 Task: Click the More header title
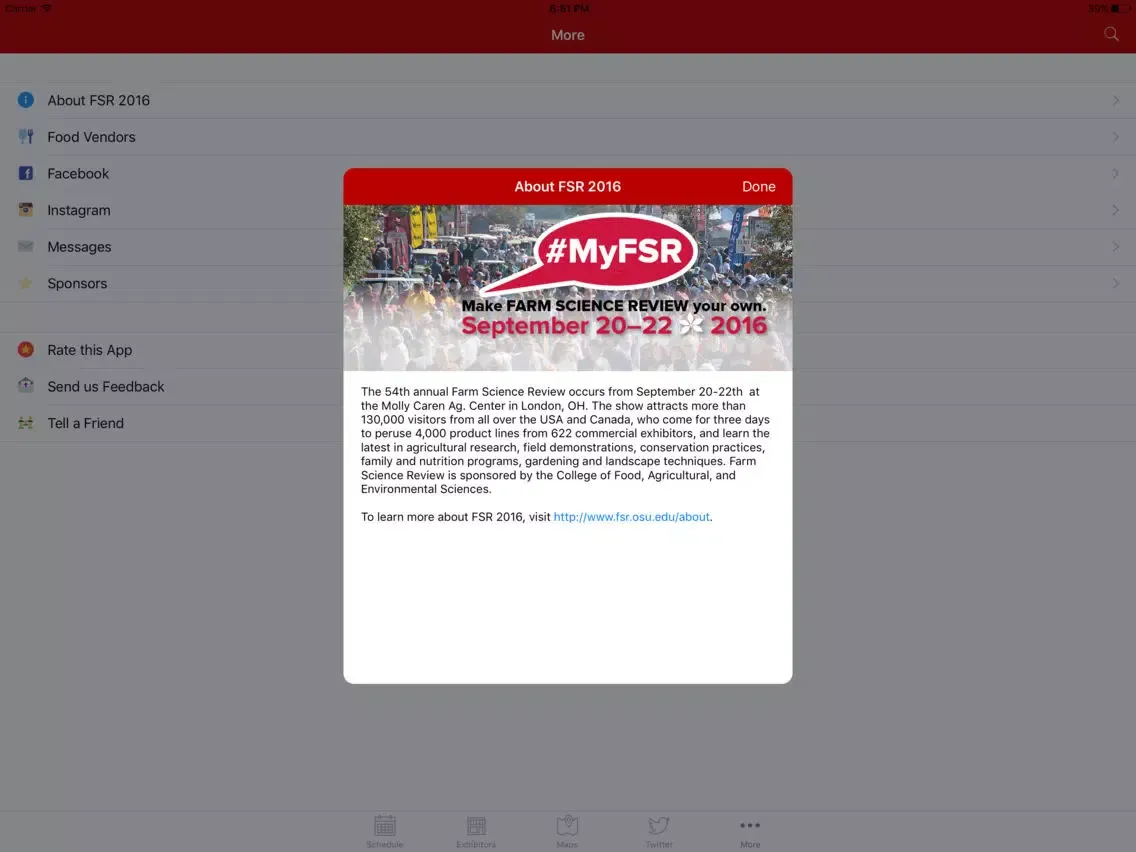click(x=567, y=35)
